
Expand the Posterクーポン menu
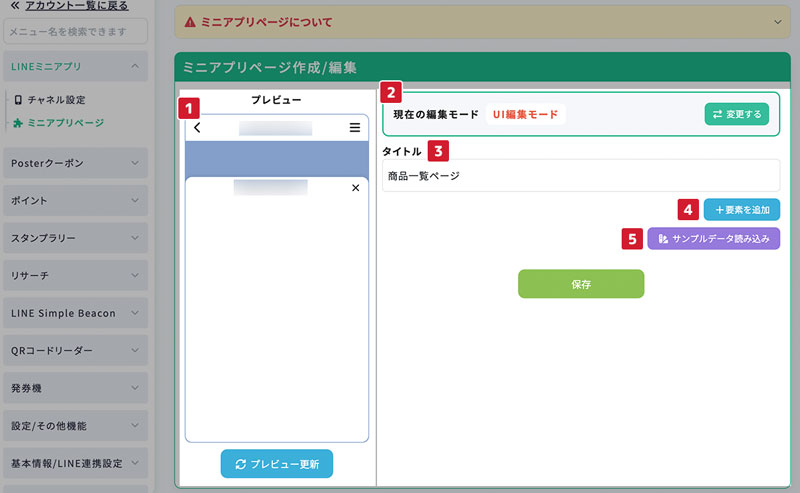click(x=135, y=163)
